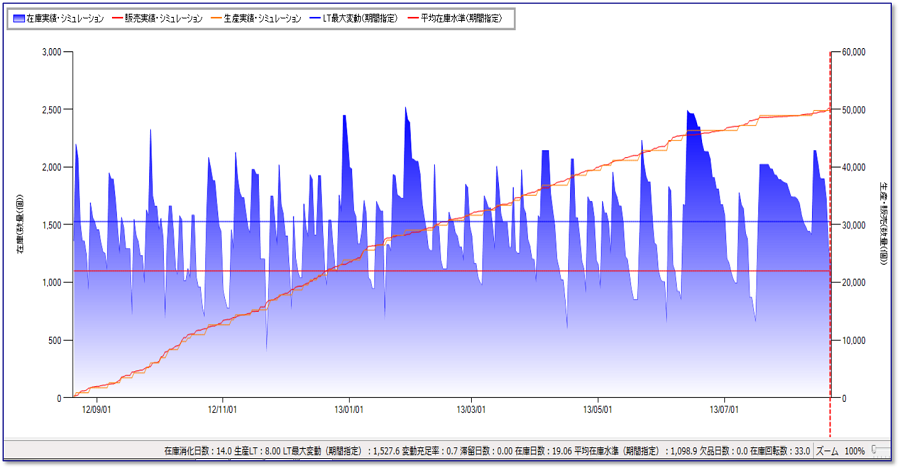This screenshot has height=469, width=900.
Task: Click the red dashed vertical end marker
Action: click(831, 250)
